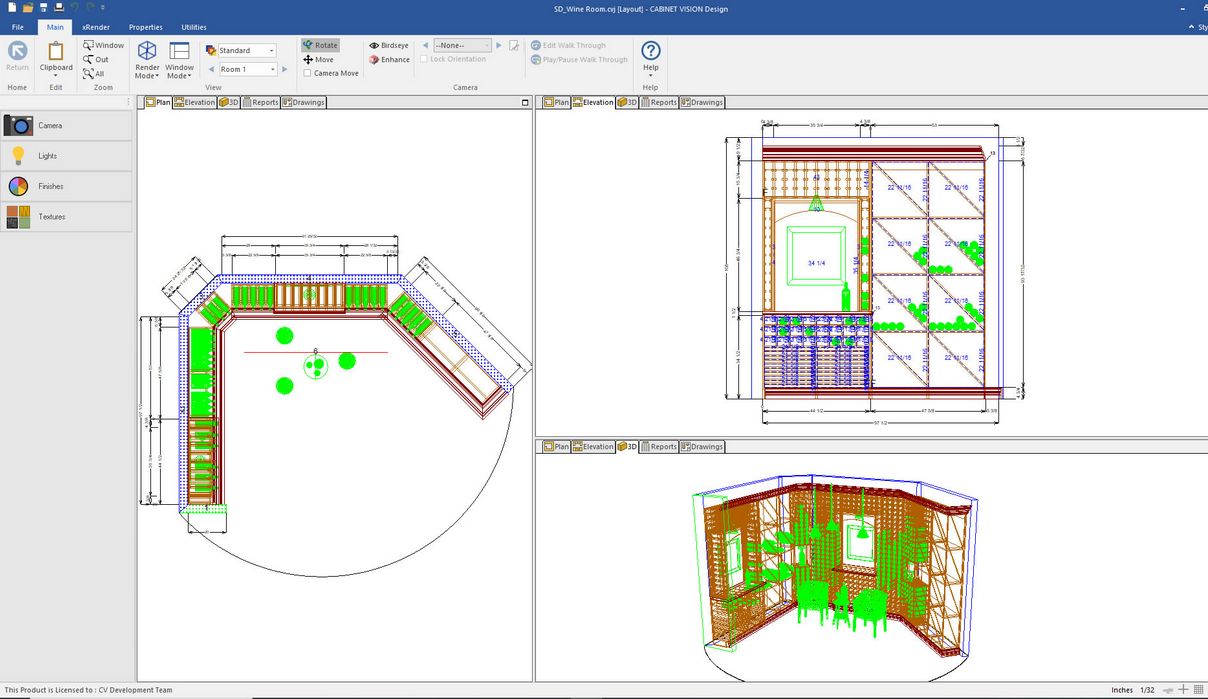The width and height of the screenshot is (1208, 699).
Task: Enable the Camera Move checkbox
Action: click(x=308, y=73)
